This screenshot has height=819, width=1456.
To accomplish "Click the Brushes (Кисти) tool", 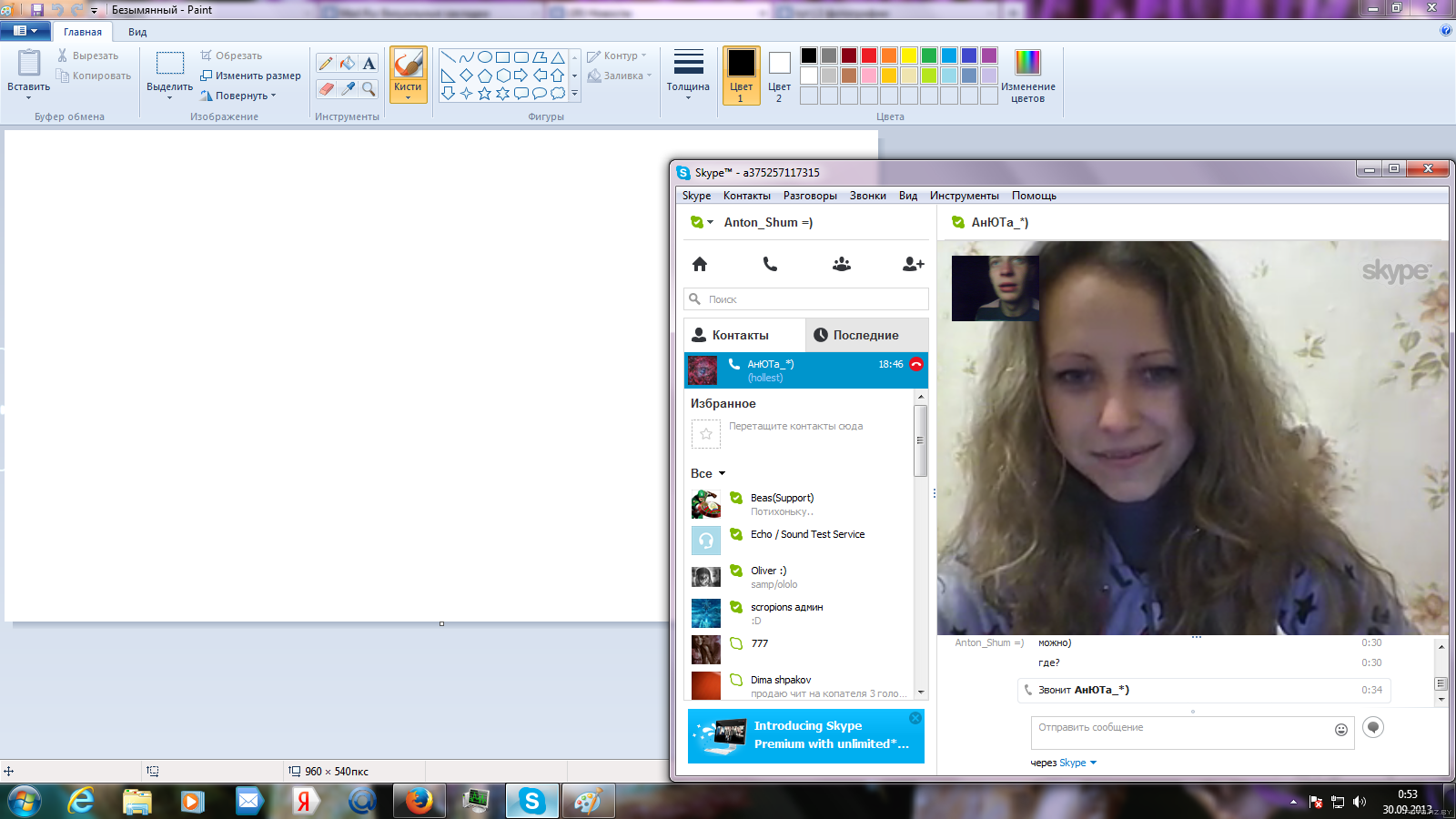I will (409, 74).
